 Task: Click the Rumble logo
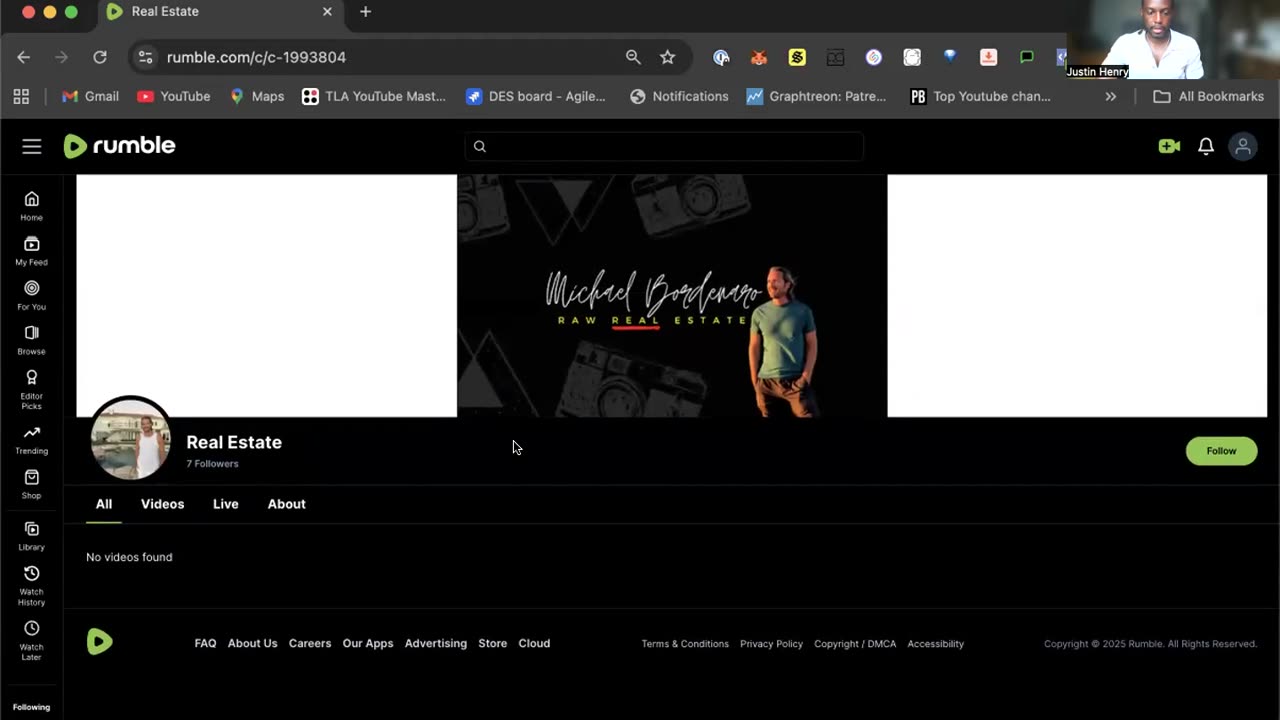click(x=119, y=146)
